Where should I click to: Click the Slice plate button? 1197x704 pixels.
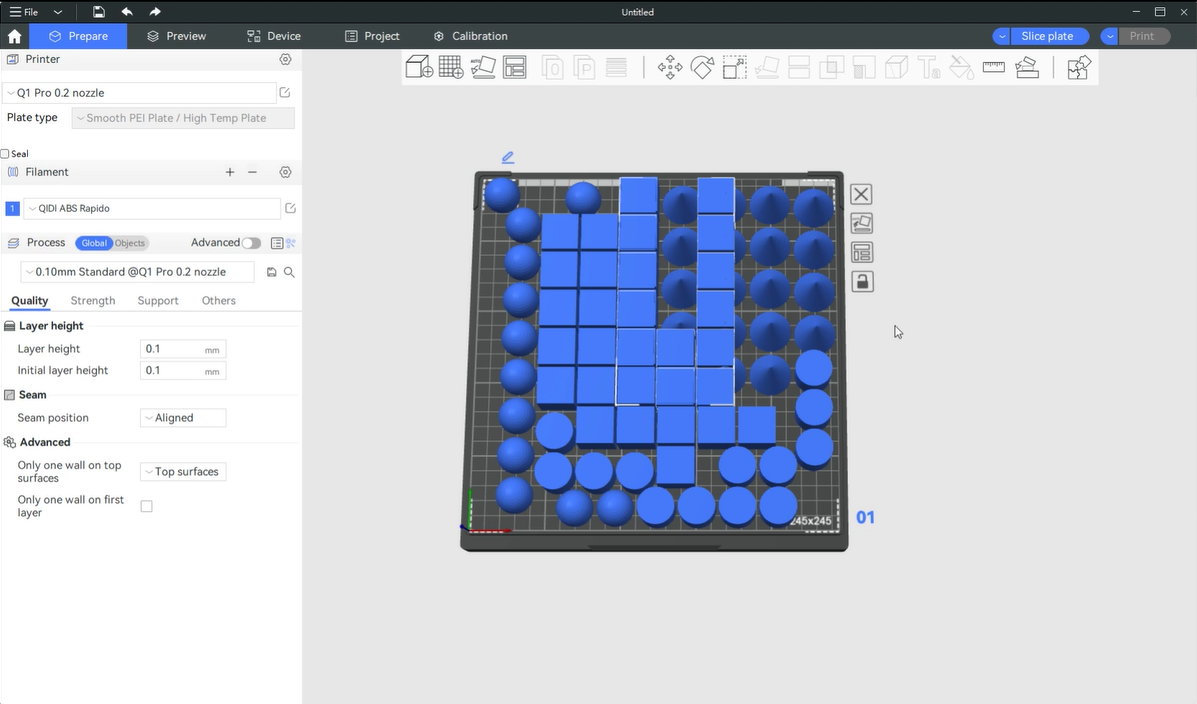click(1047, 36)
